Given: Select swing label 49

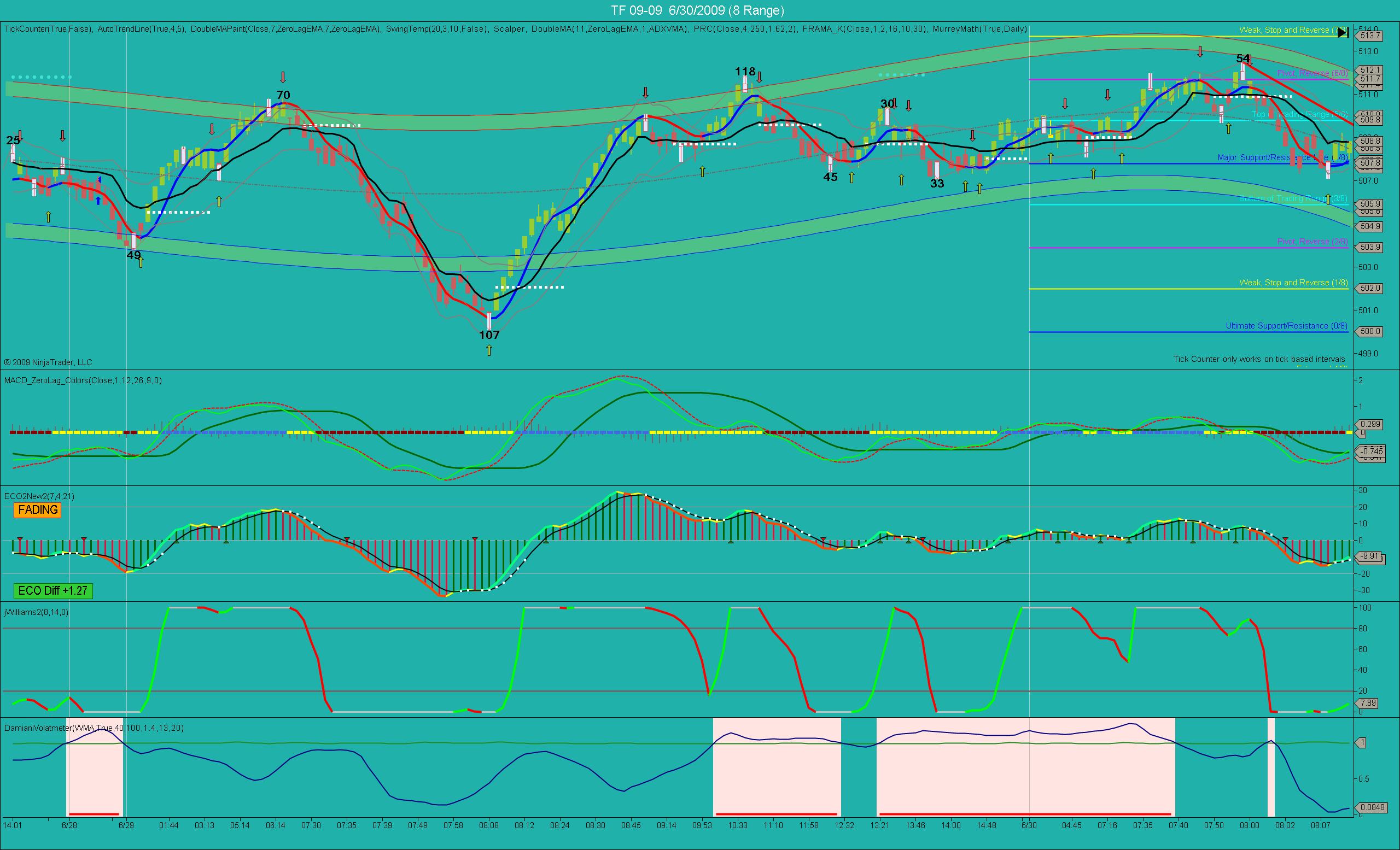Looking at the screenshot, I should pyautogui.click(x=133, y=255).
